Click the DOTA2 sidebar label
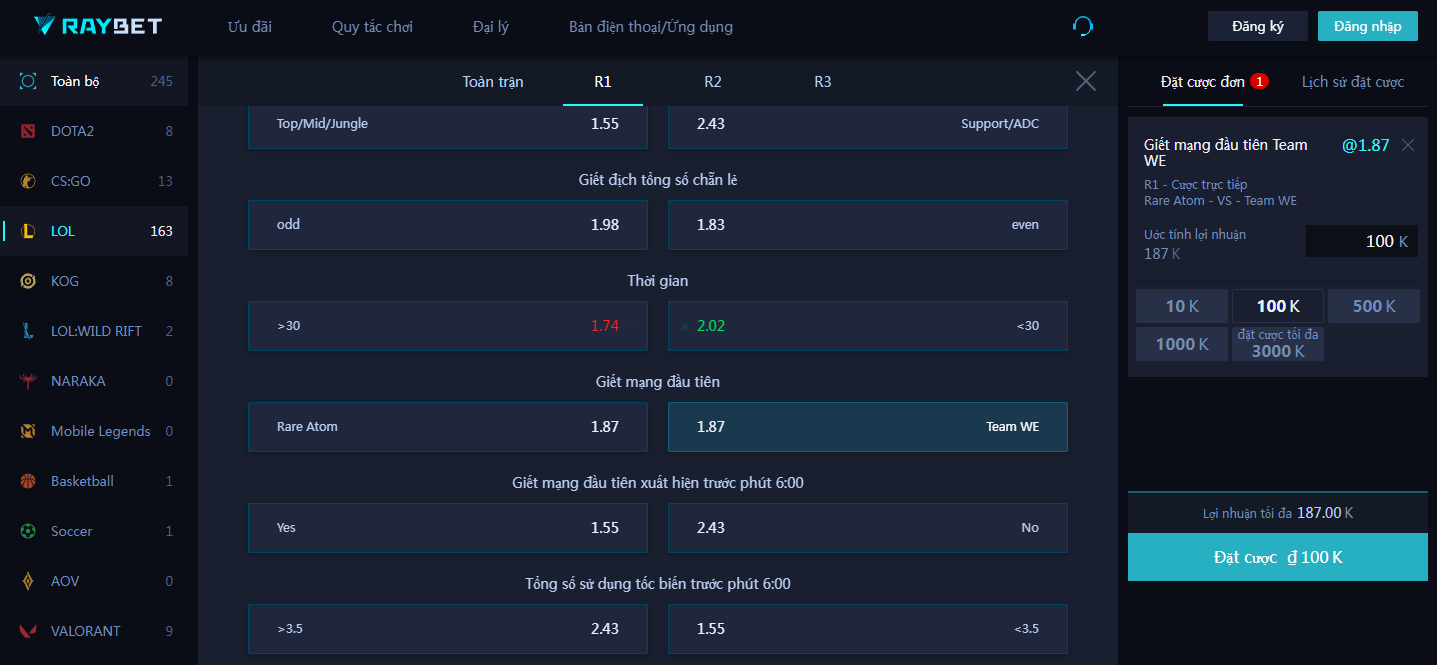The image size is (1437, 665). click(x=72, y=131)
